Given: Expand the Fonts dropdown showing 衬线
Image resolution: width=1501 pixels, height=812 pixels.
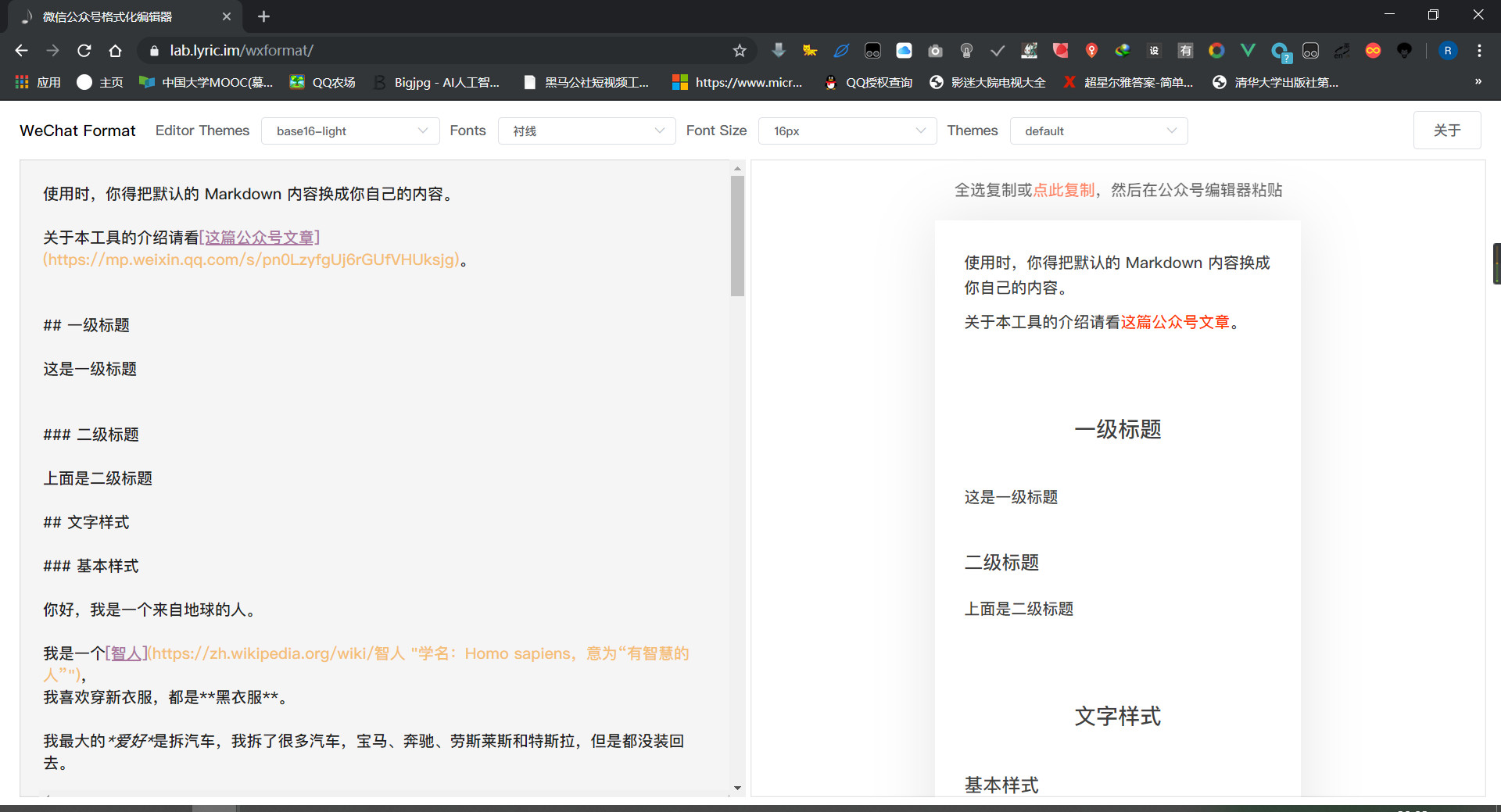Looking at the screenshot, I should 586,131.
